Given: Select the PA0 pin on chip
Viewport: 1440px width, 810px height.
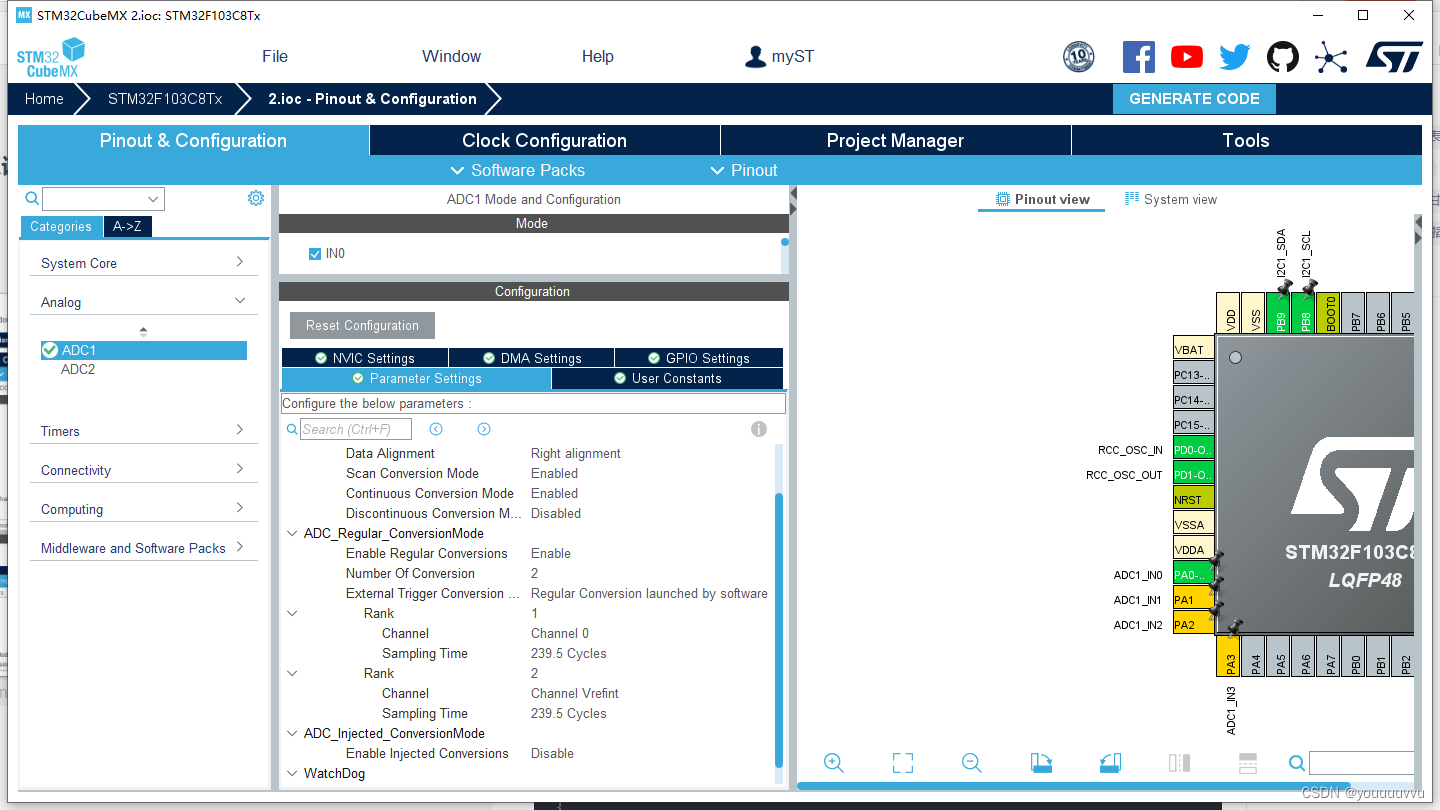Looking at the screenshot, I should [x=1193, y=575].
